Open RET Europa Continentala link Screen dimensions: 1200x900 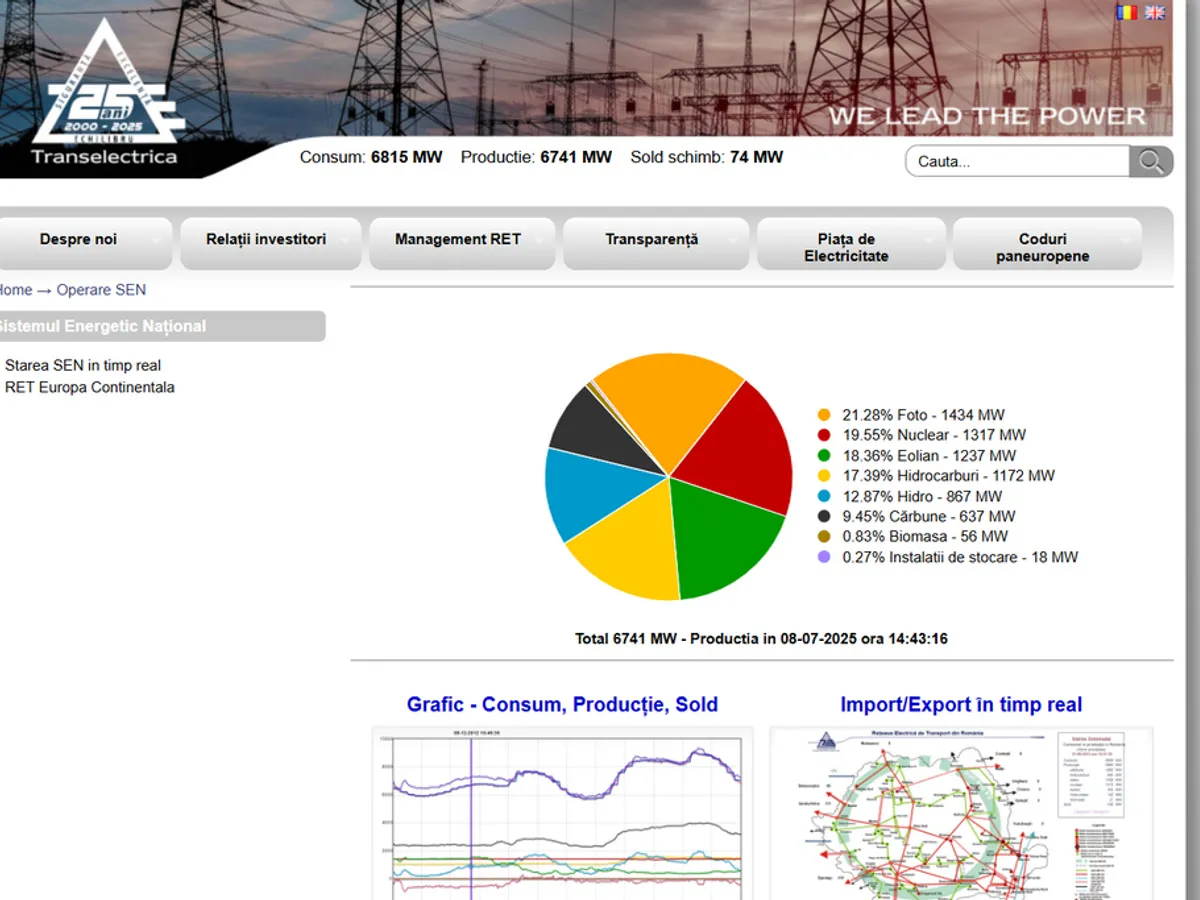coord(90,388)
